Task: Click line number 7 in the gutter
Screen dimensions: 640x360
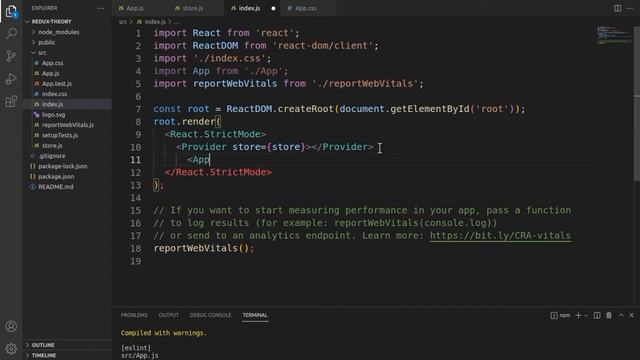Action: click(x=138, y=109)
